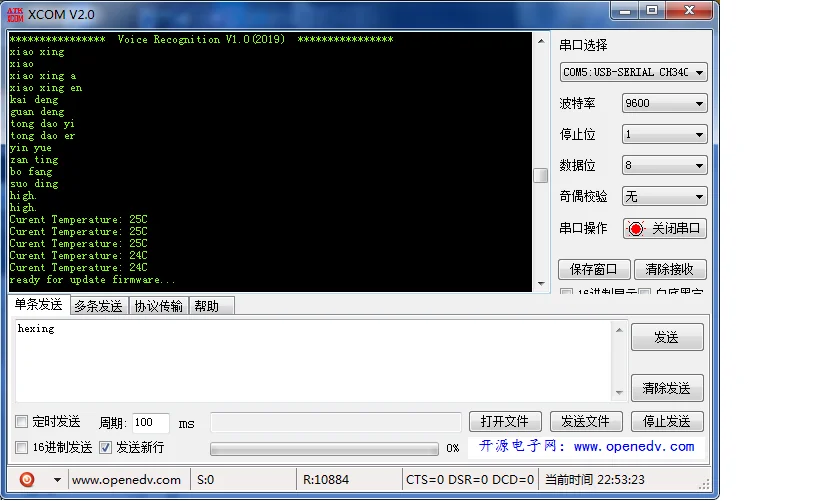The width and height of the screenshot is (819, 501).
Task: Click the 'yin yue' output line
Action: (x=31, y=148)
